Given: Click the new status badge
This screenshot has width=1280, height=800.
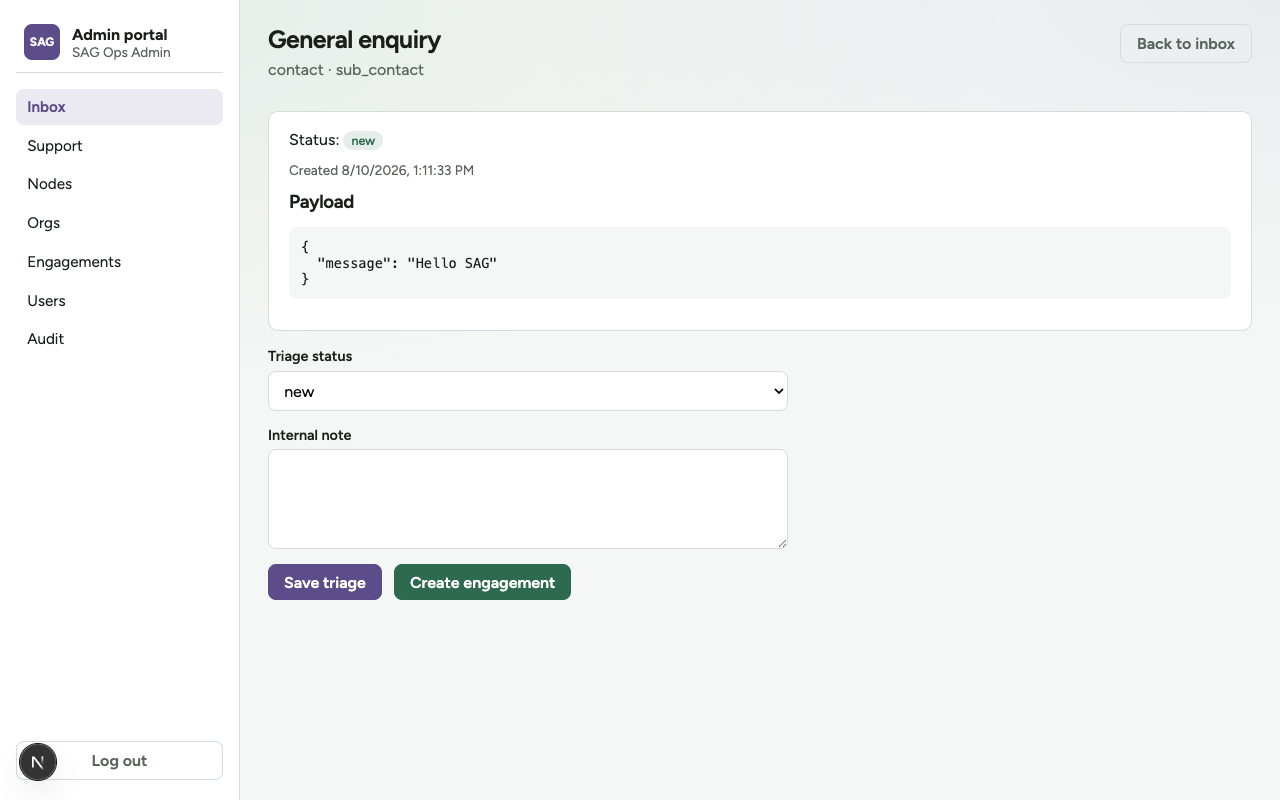Looking at the screenshot, I should [x=363, y=141].
